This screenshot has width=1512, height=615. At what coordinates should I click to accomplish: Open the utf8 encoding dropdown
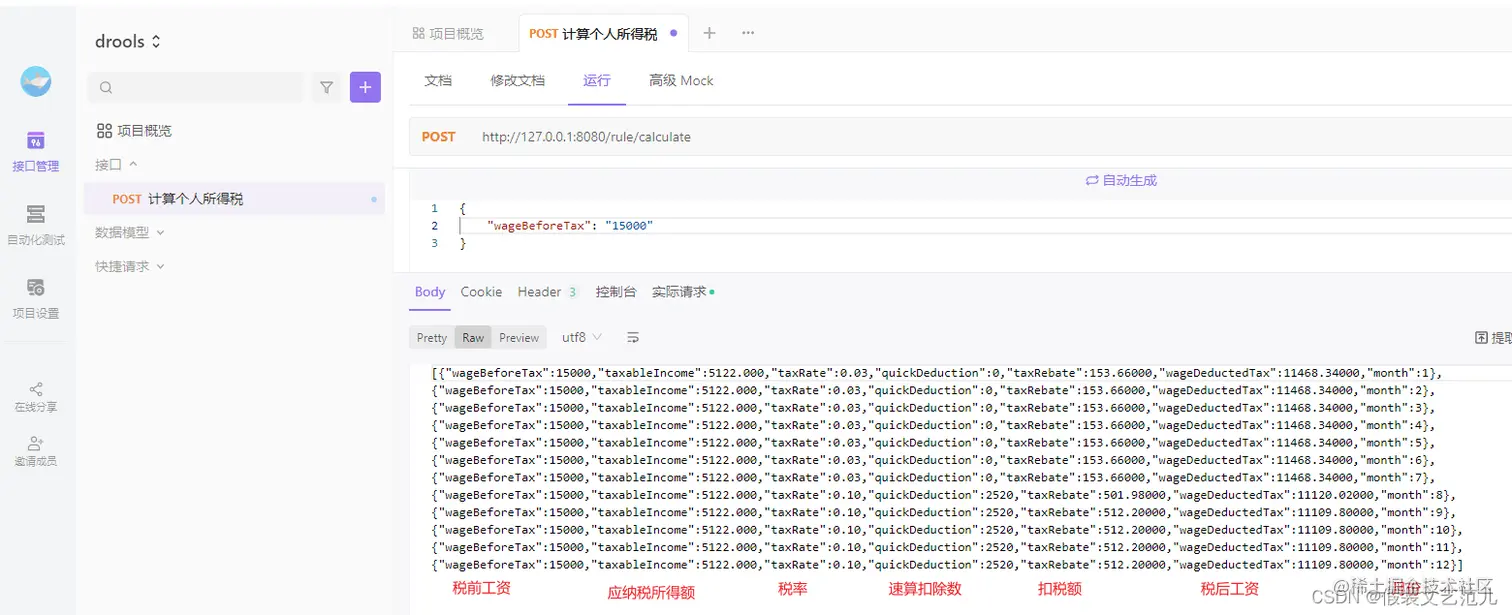tap(582, 338)
